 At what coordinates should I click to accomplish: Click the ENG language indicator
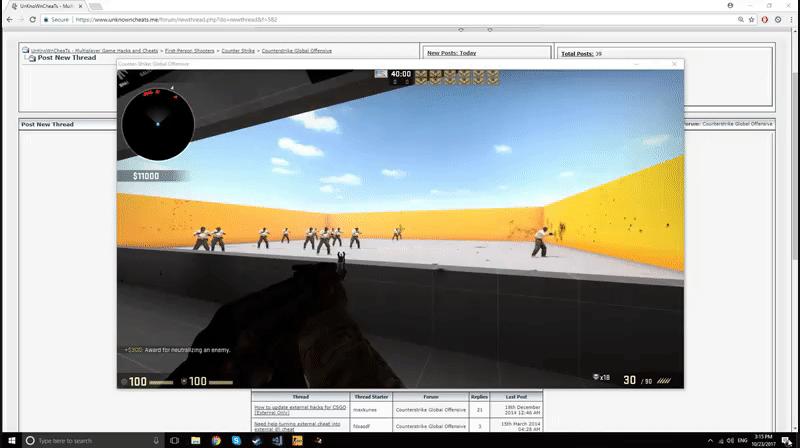point(742,440)
